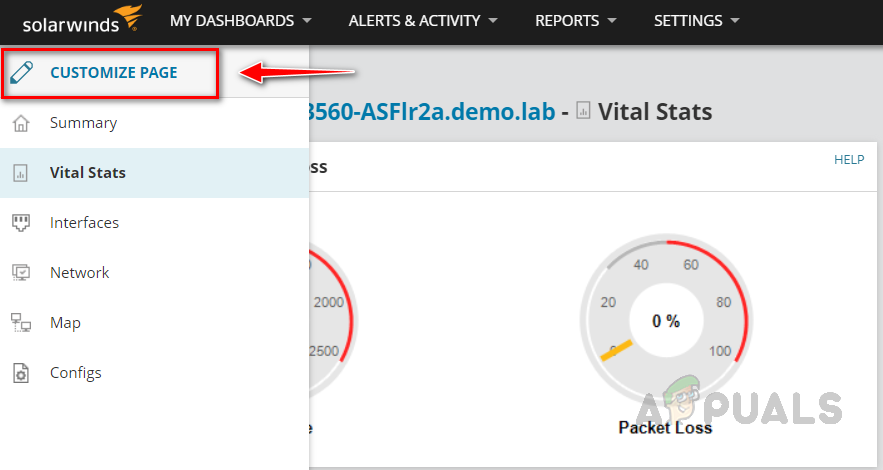Screen dimensions: 883x470
Task: Expand the Reports dropdown arrow
Action: tap(612, 21)
